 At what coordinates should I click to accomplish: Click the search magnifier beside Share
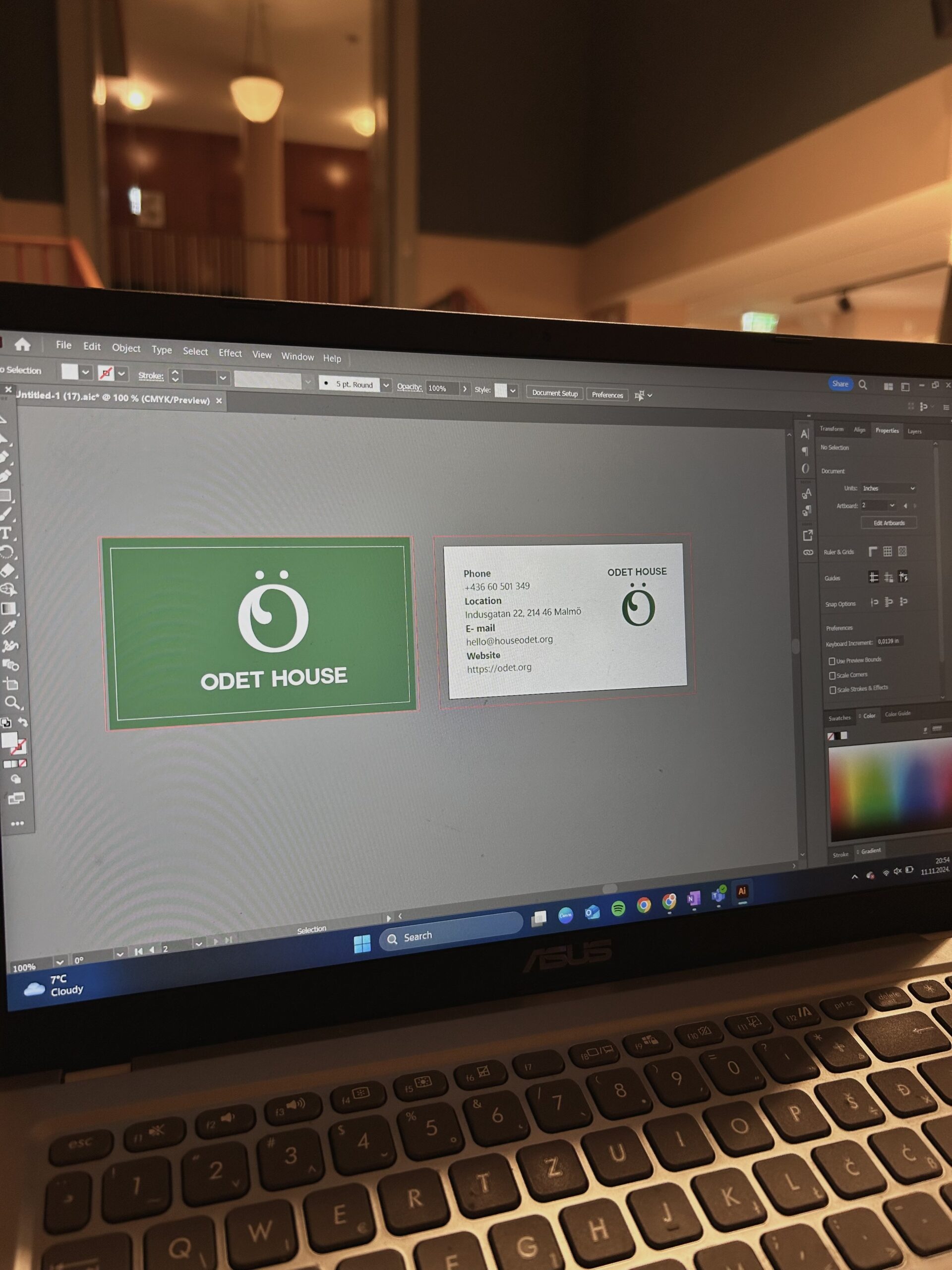tap(862, 384)
